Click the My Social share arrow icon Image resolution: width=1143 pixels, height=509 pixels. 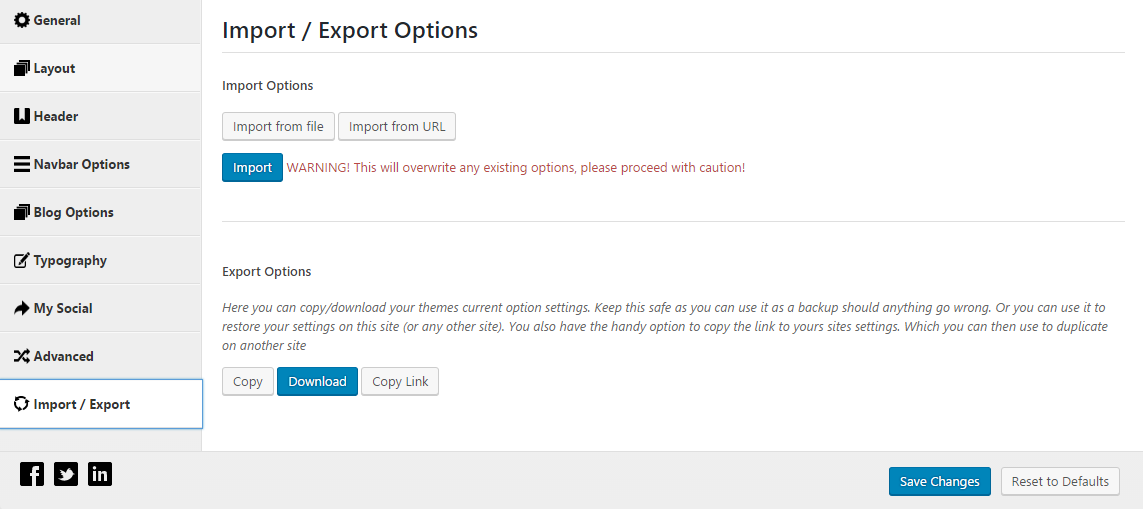[21, 308]
